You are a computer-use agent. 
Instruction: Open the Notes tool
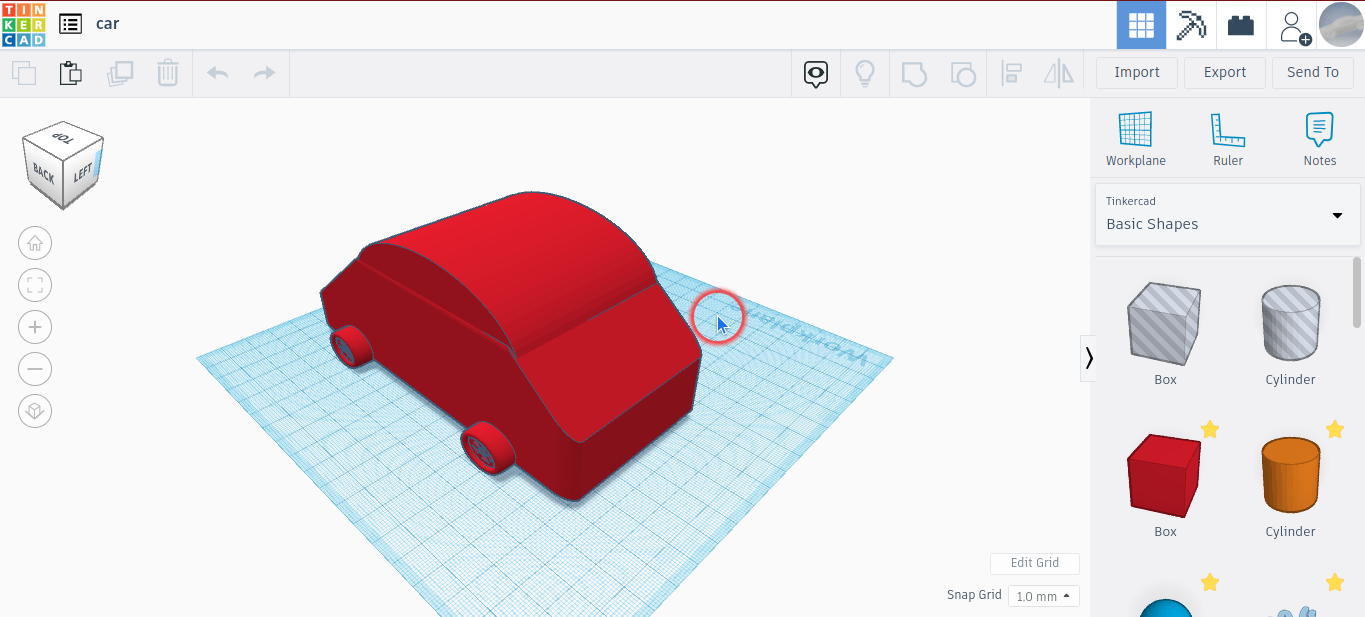tap(1319, 135)
